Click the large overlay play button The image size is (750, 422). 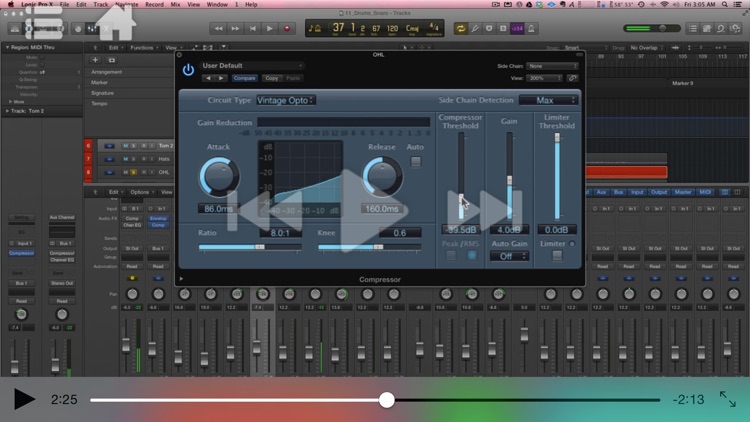(x=374, y=211)
